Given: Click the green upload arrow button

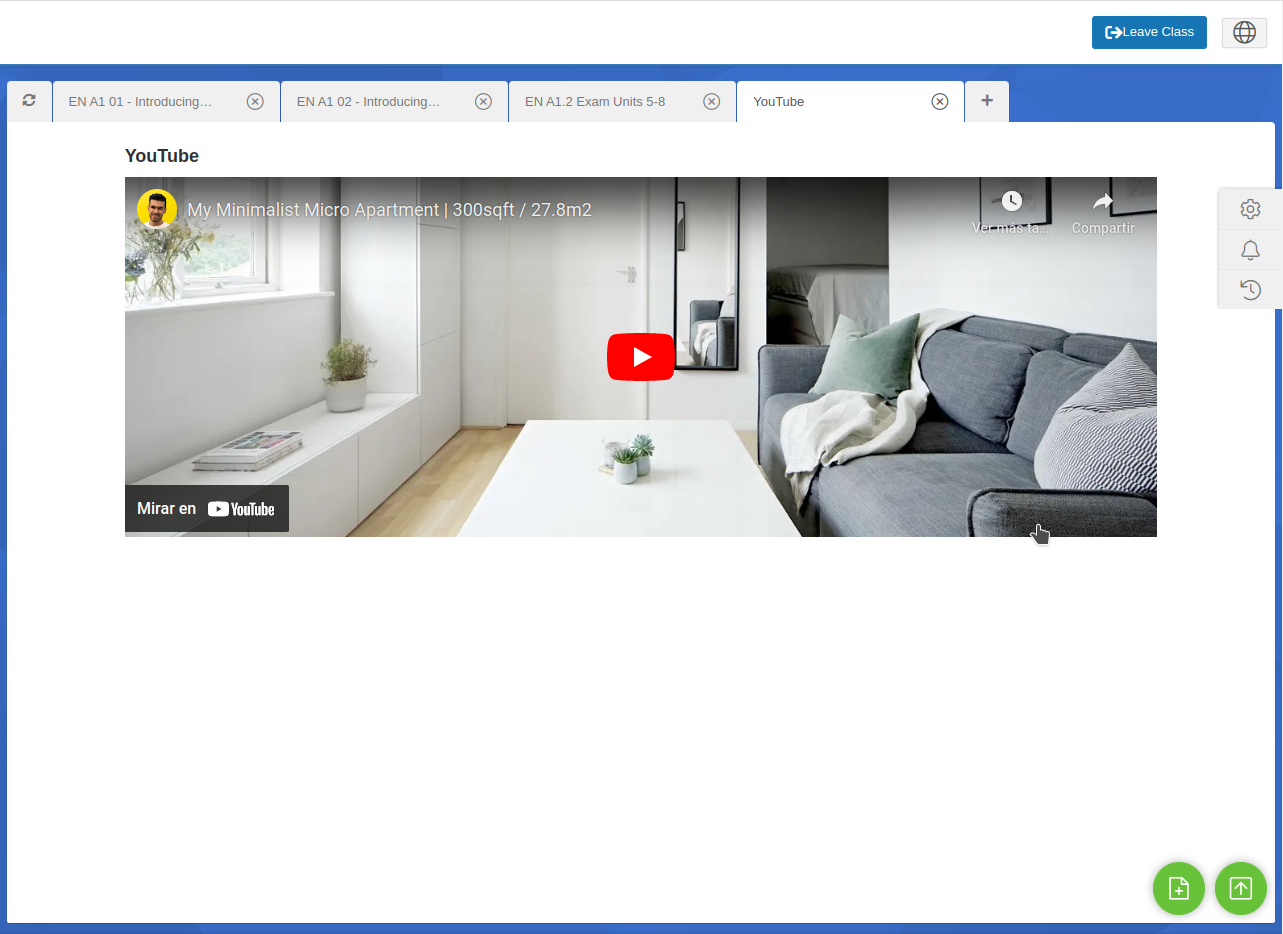Looking at the screenshot, I should point(1241,888).
